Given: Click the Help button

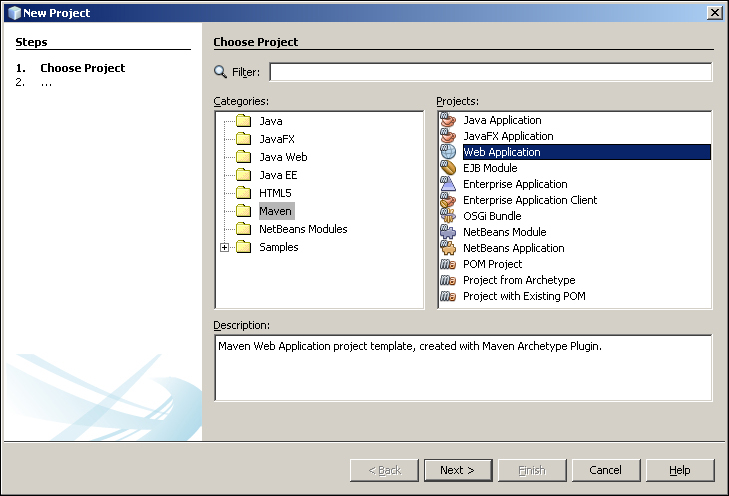Looking at the screenshot, I should tap(680, 470).
